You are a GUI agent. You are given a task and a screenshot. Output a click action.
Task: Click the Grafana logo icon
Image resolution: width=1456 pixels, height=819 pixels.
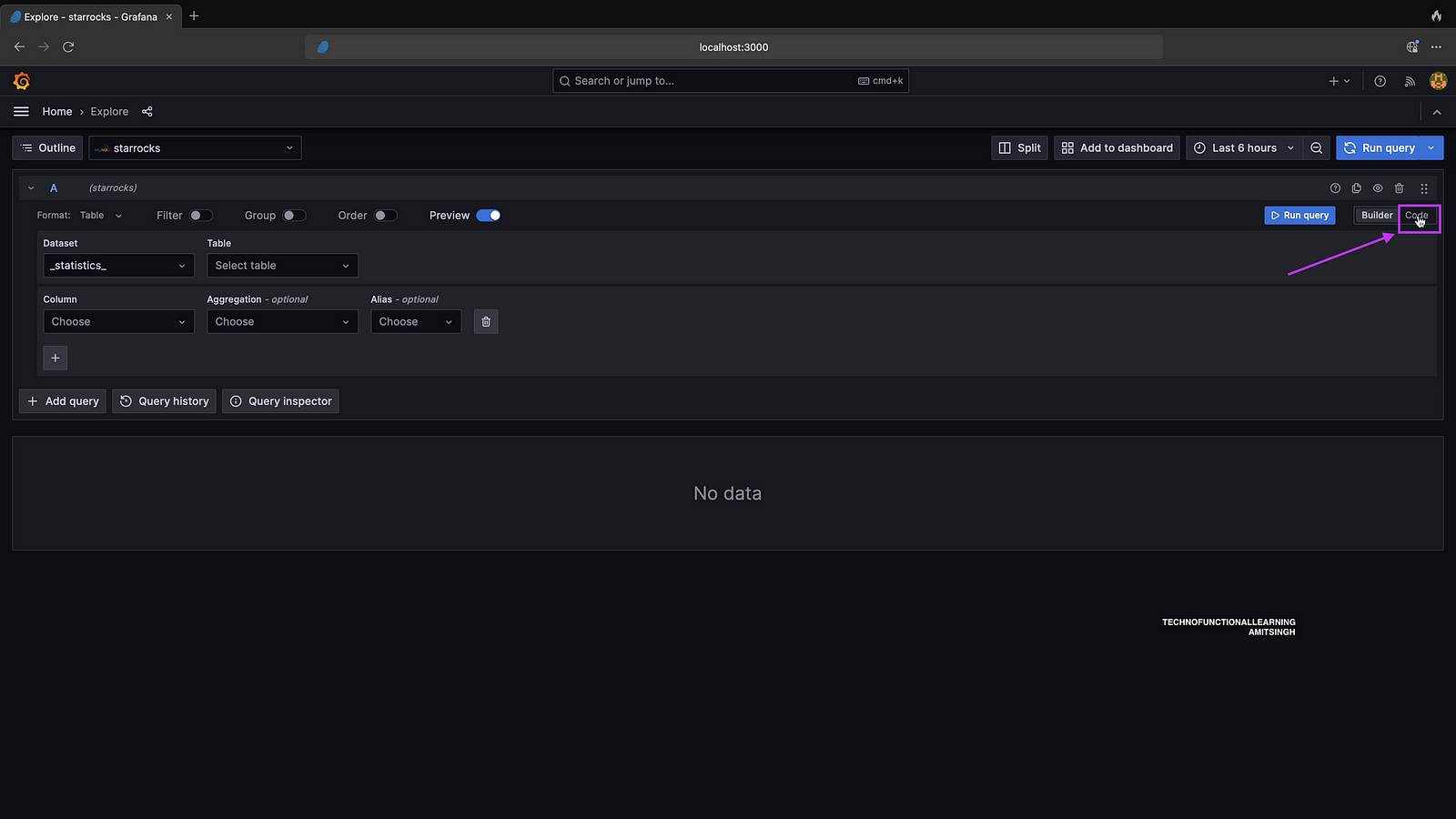click(x=22, y=81)
